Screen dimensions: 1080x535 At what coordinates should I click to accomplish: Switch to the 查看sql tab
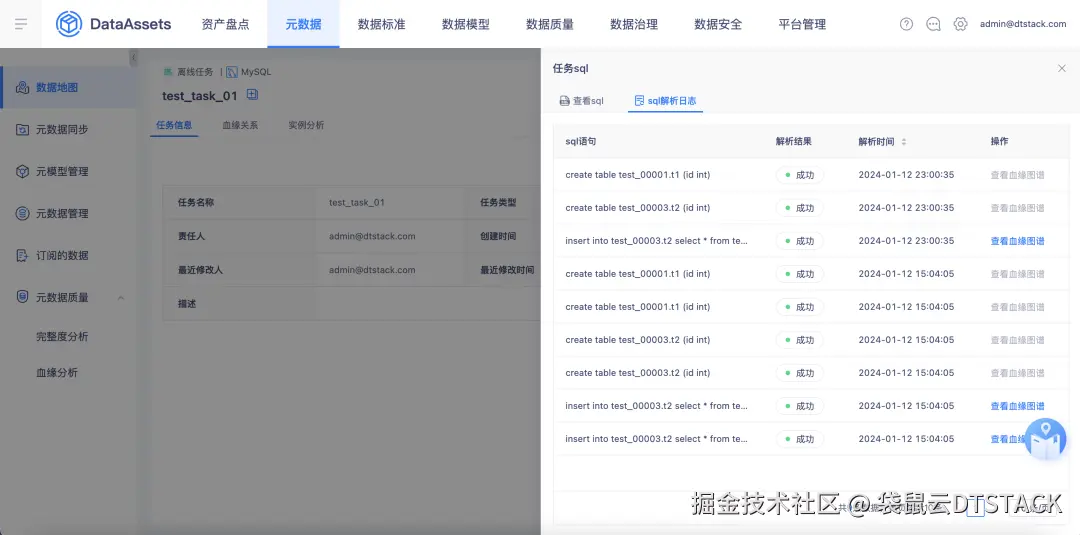(x=581, y=101)
